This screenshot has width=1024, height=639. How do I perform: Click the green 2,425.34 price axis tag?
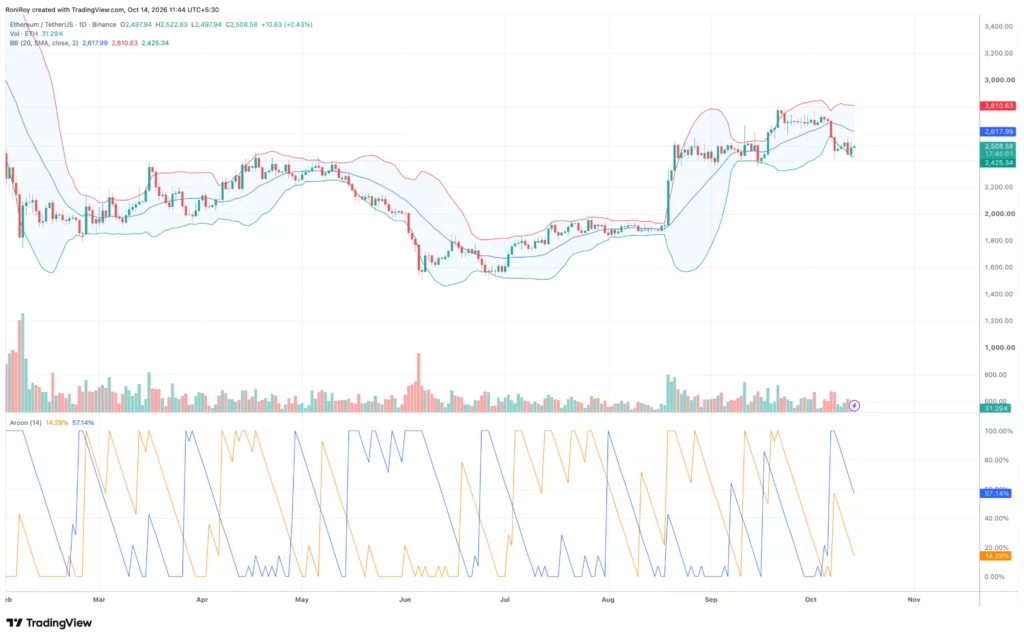tap(998, 163)
